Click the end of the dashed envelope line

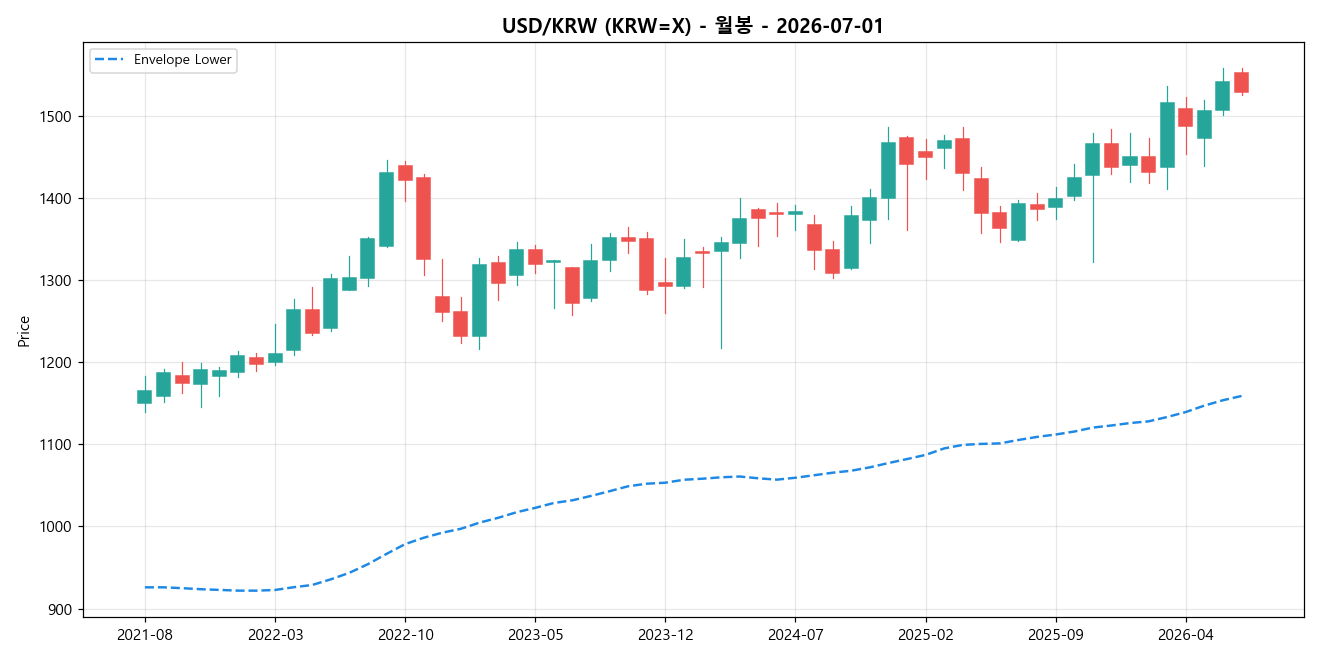pyautogui.click(x=1241, y=396)
